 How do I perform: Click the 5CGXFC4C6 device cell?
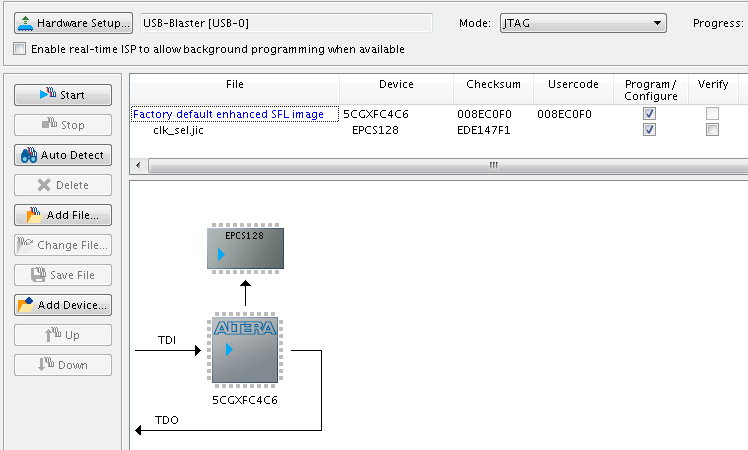click(376, 114)
